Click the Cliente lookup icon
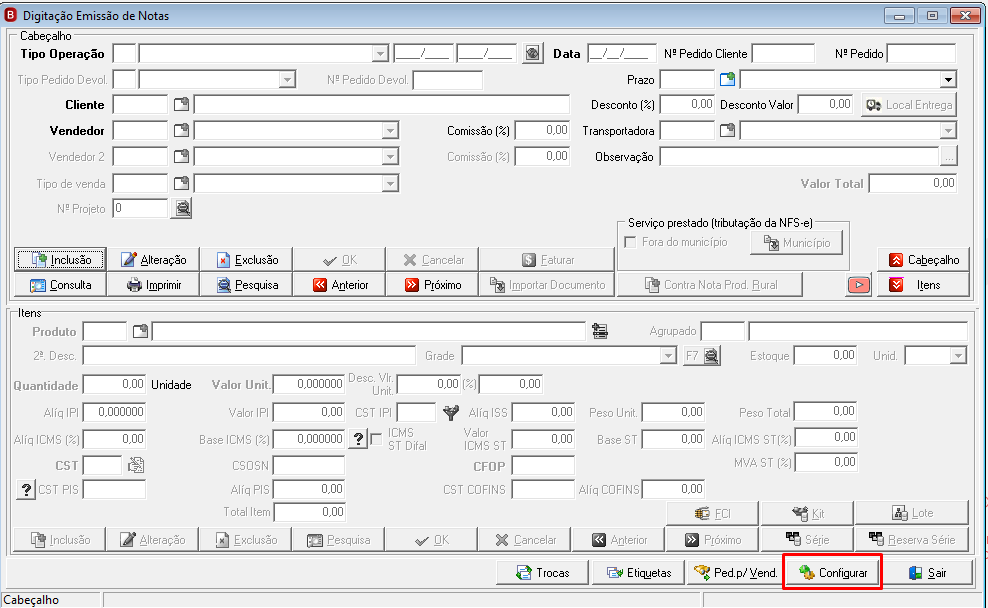The height and width of the screenshot is (608, 988). coord(181,105)
